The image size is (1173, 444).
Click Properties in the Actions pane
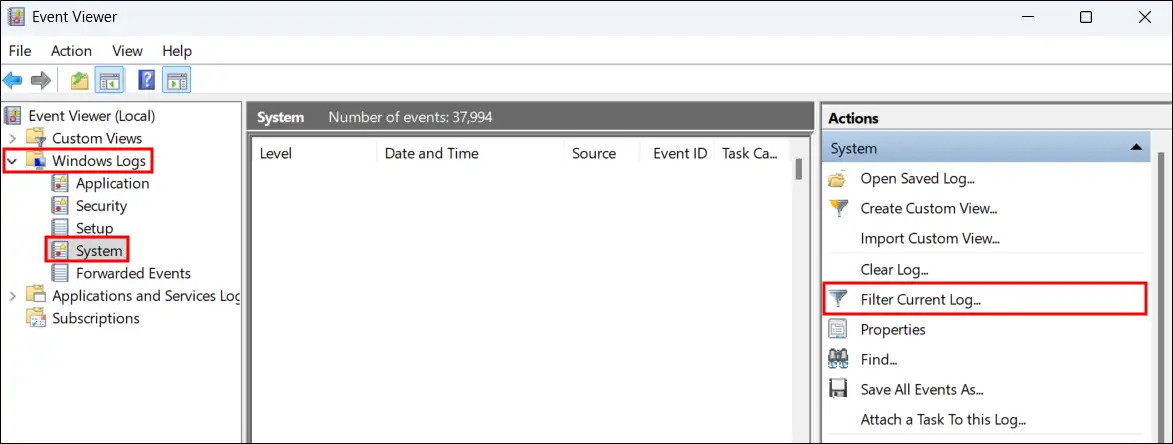pos(892,329)
